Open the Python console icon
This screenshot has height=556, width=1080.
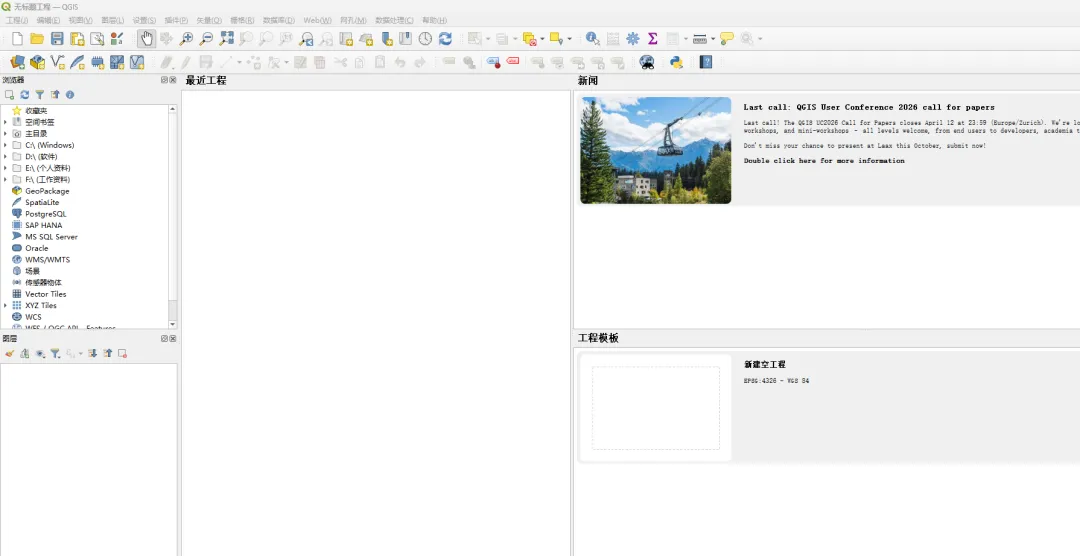point(676,63)
